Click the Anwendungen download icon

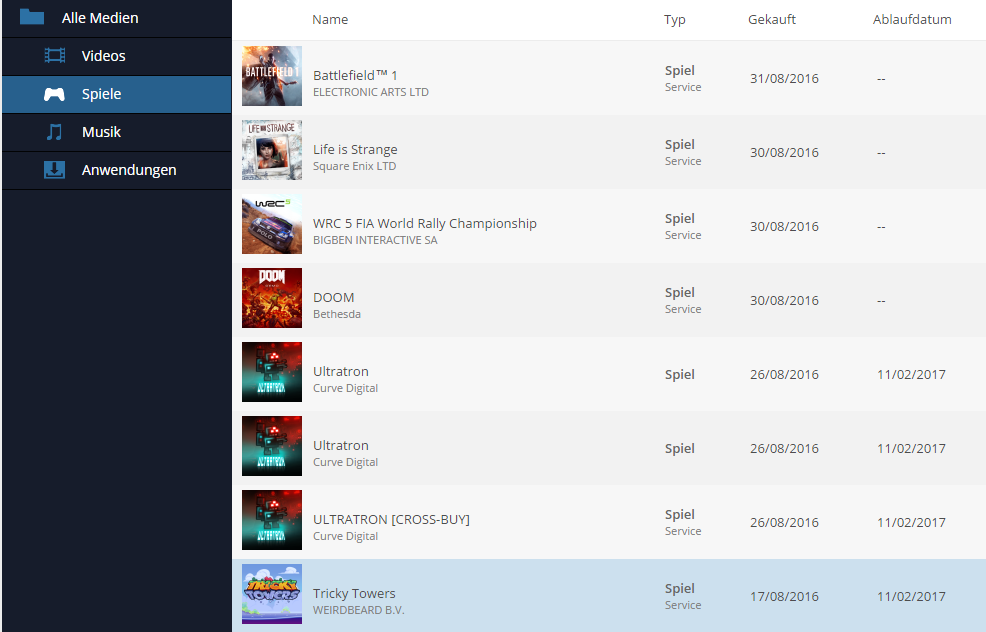point(54,170)
